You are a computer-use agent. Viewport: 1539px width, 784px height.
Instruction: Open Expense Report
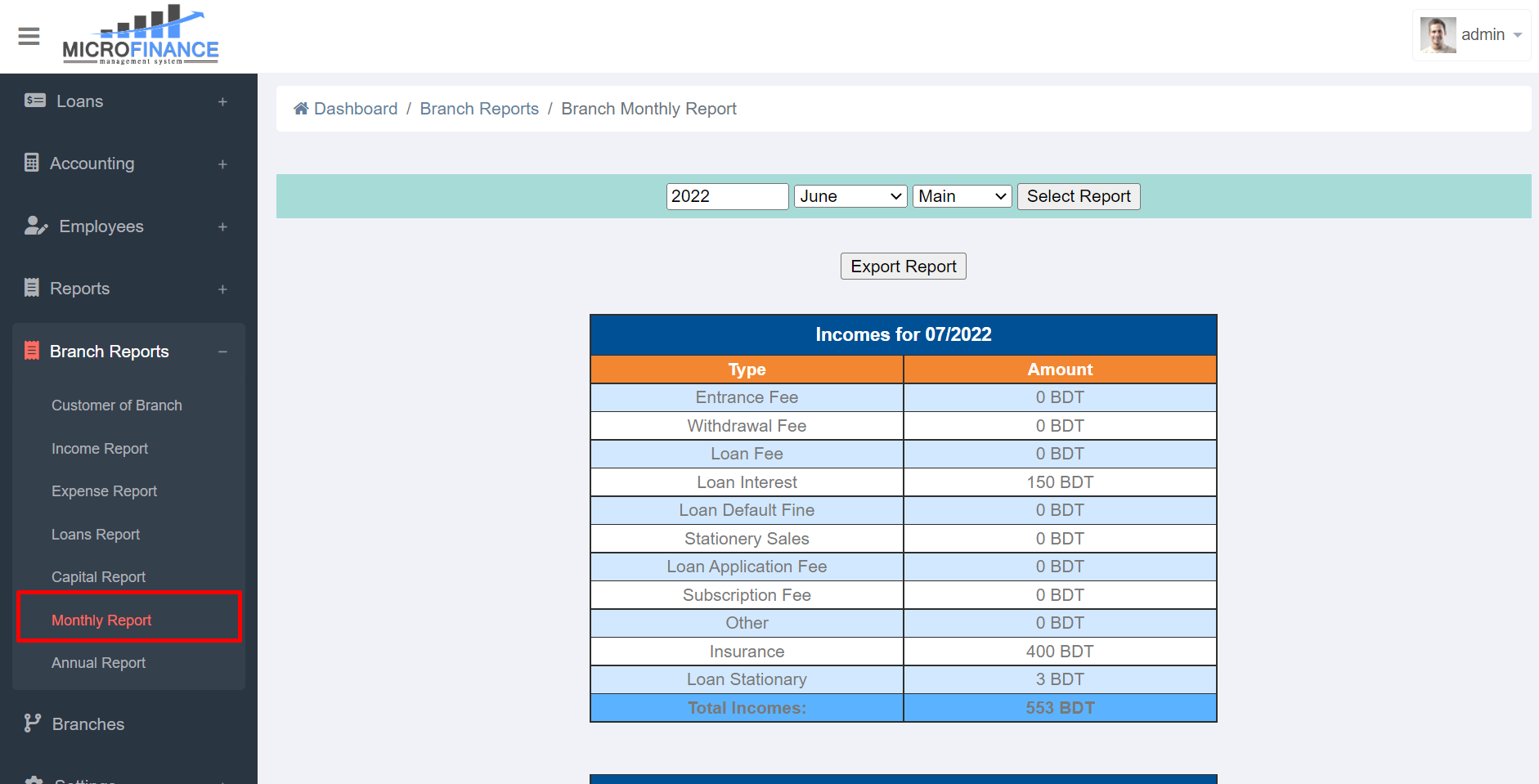click(x=105, y=491)
